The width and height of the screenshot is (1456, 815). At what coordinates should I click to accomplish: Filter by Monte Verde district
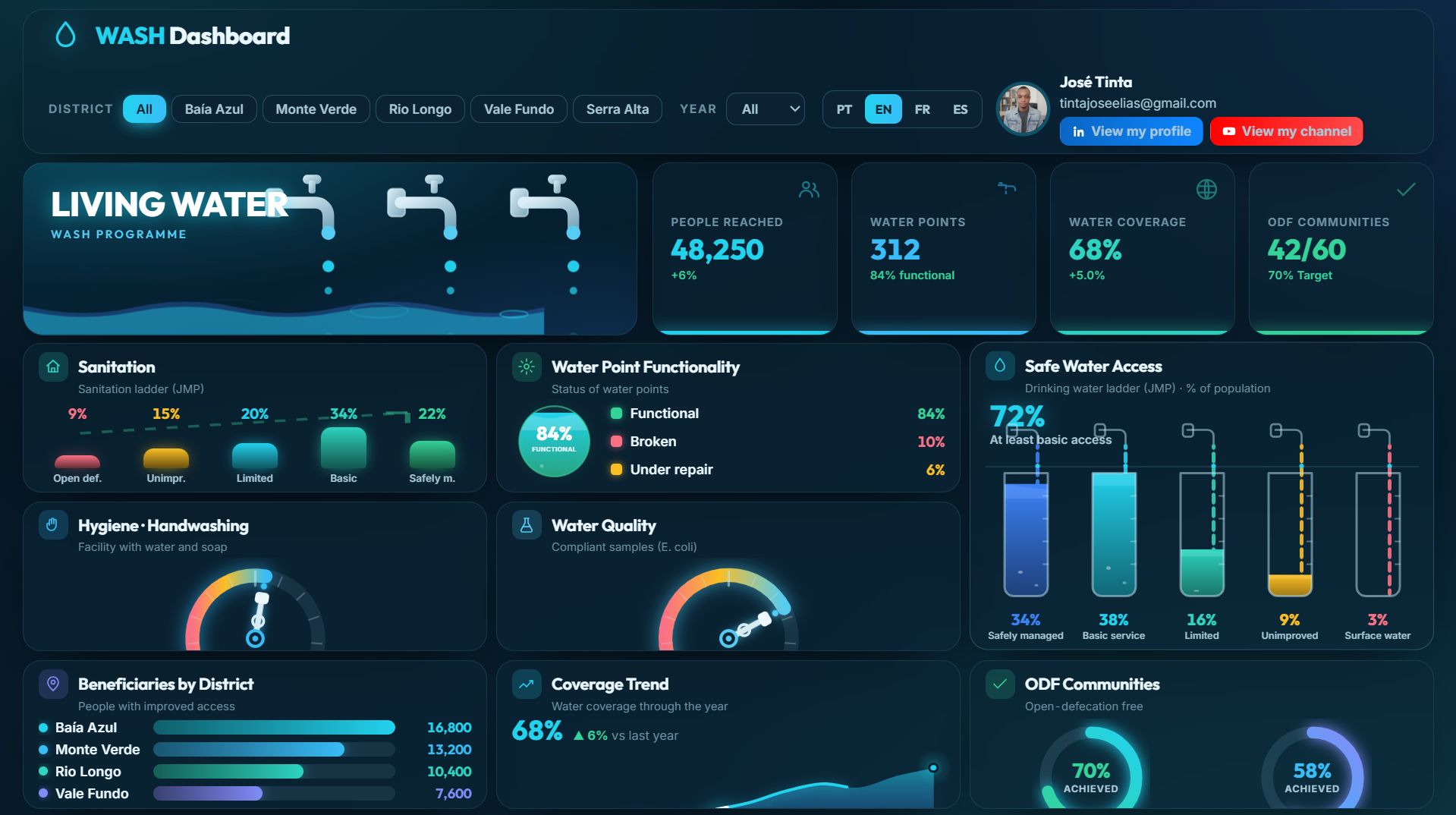[316, 109]
